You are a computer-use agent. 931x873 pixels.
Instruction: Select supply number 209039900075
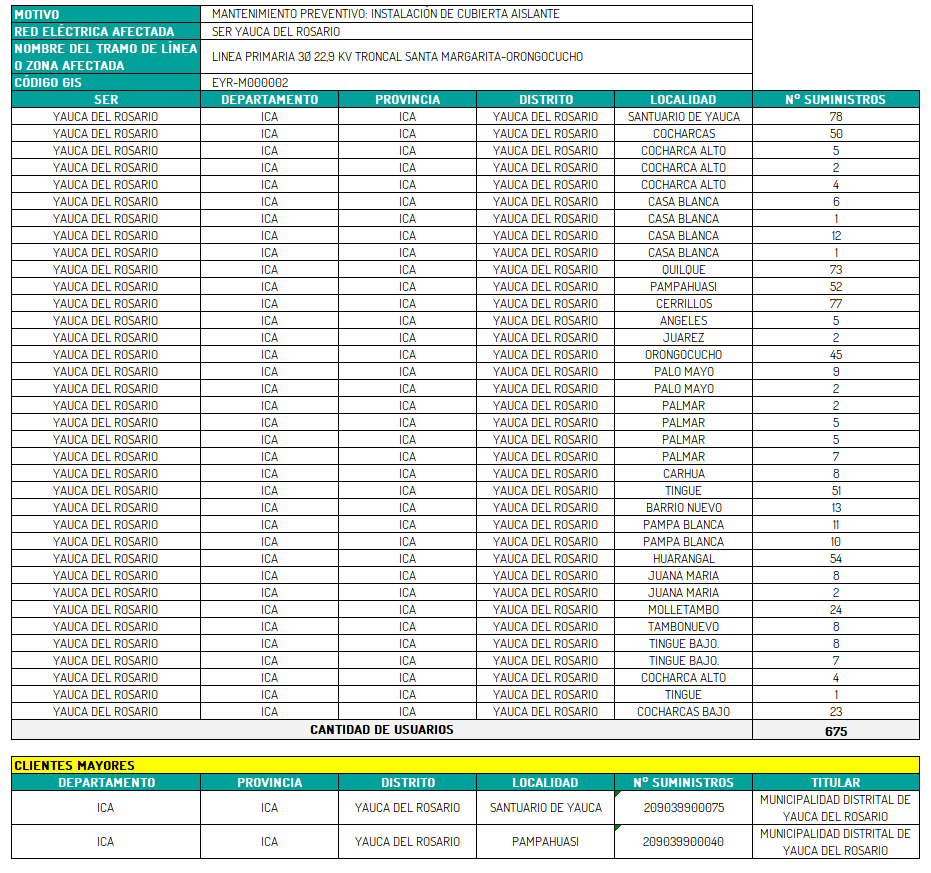coord(683,808)
